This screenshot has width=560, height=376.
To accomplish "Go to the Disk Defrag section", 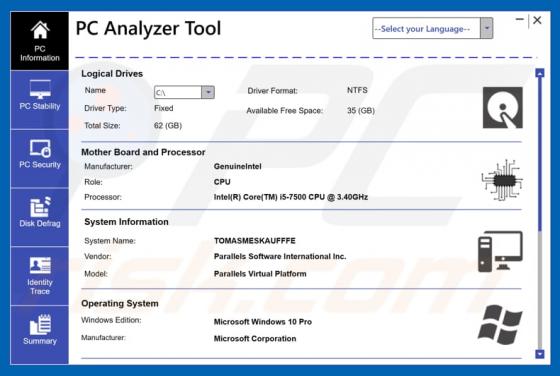I will pyautogui.click(x=40, y=217).
